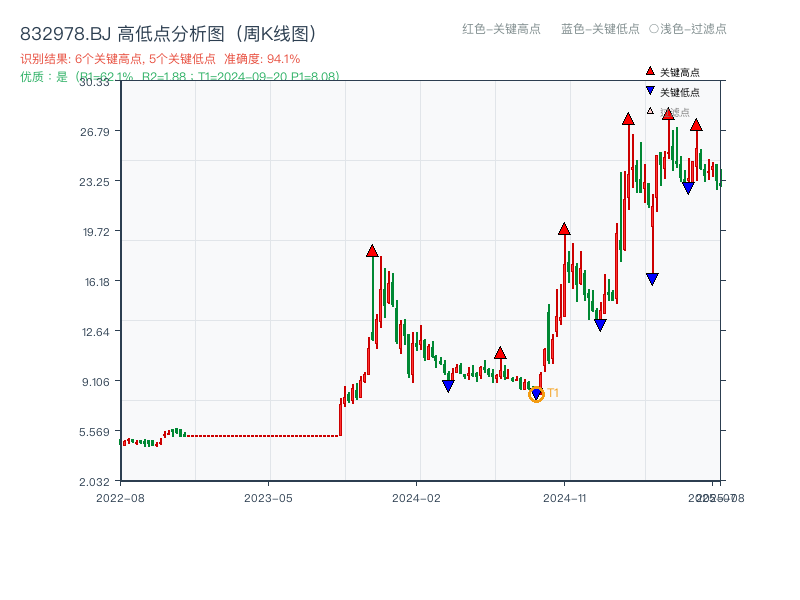
Task: Select the blue 关键低点 triangle in the legend box
Action: pos(649,89)
